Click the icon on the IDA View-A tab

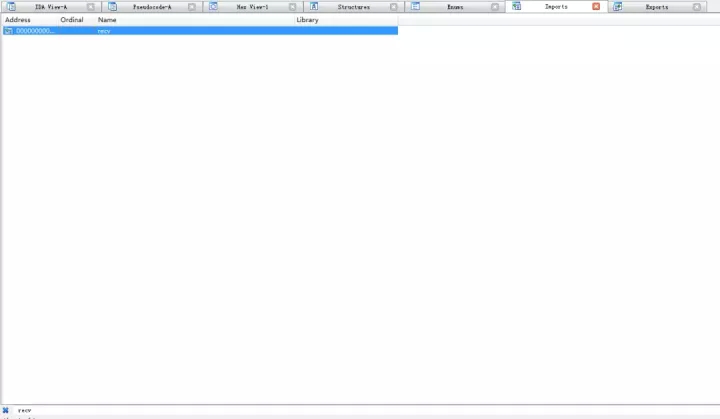point(12,7)
